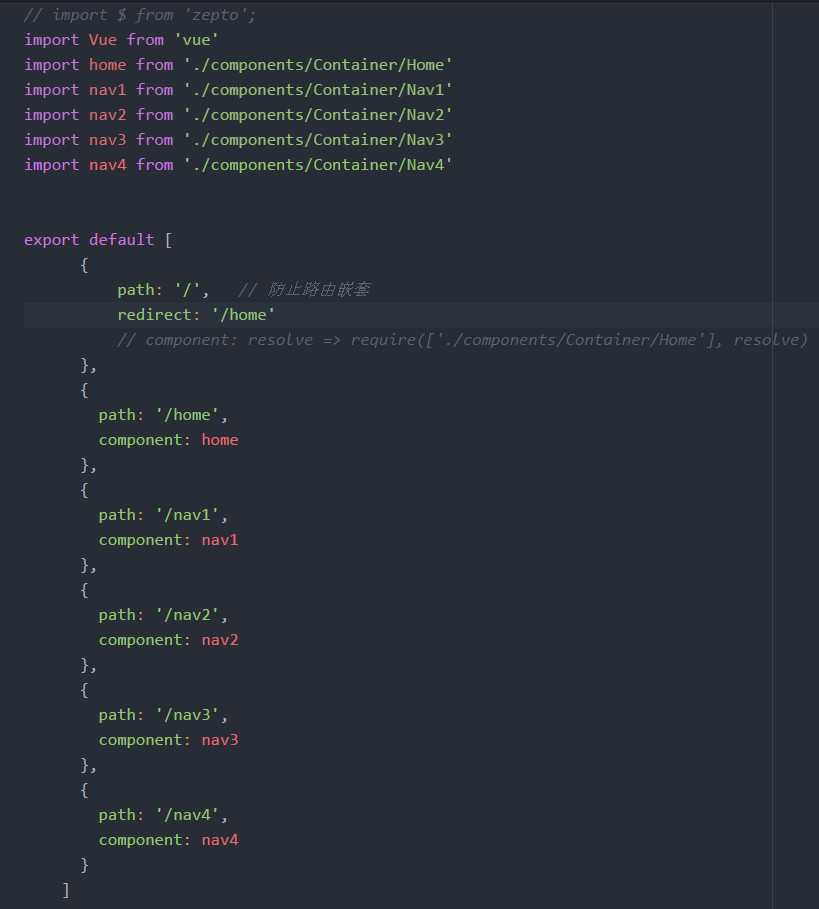Click the red home component value

[x=220, y=440]
